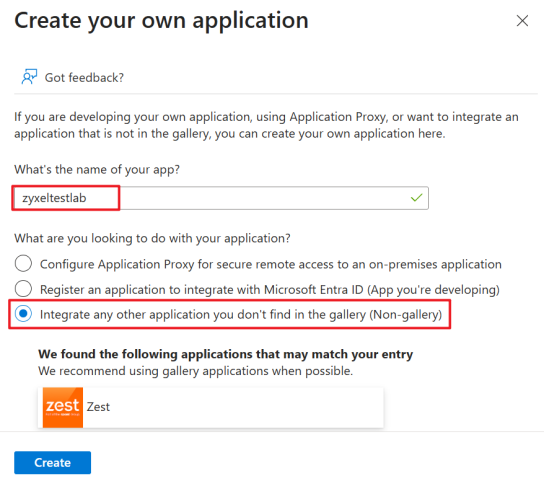Click the We found the following applications heading
Image resolution: width=544 pixels, height=486 pixels.
(226, 354)
